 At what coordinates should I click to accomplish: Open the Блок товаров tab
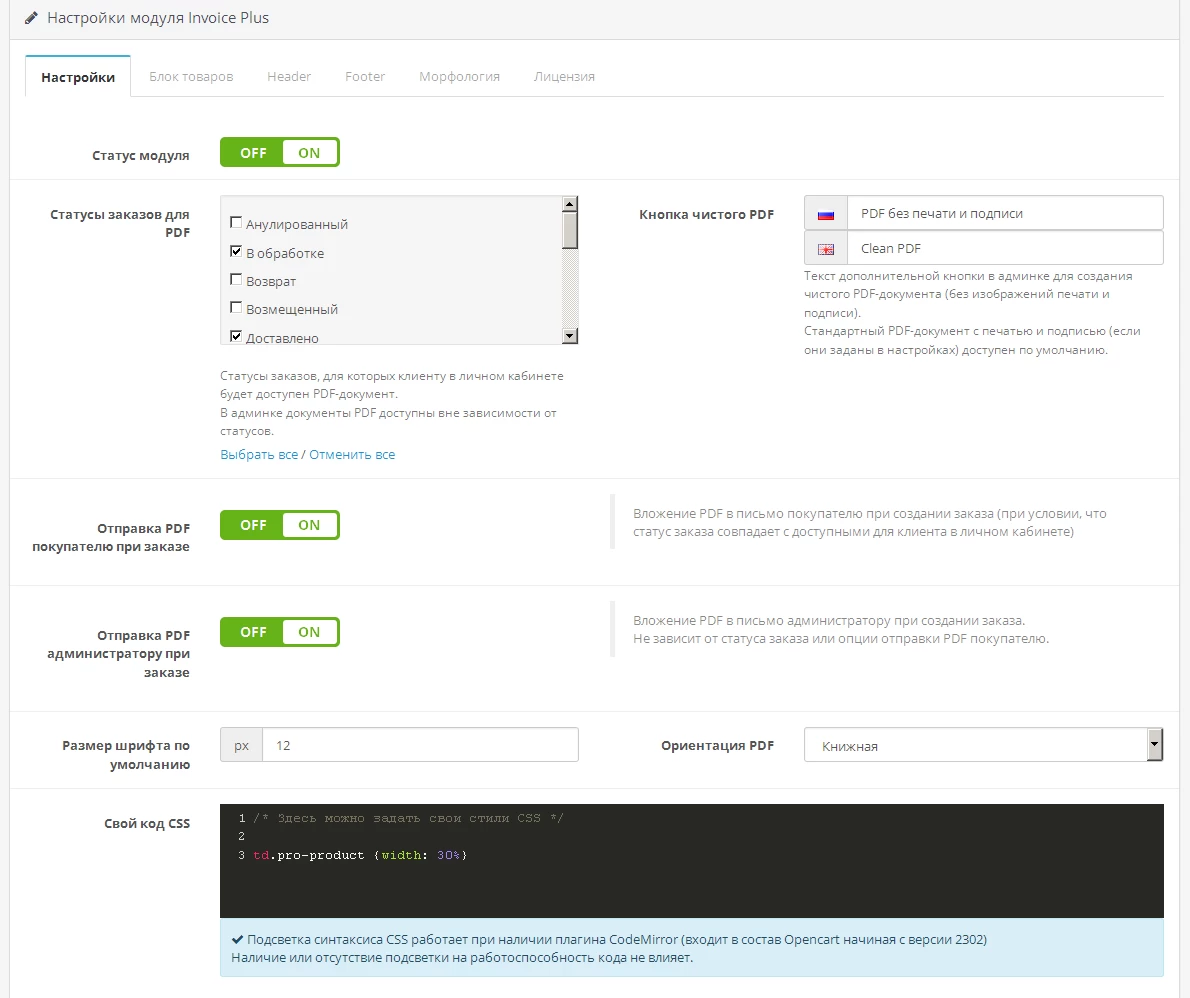pyautogui.click(x=191, y=77)
